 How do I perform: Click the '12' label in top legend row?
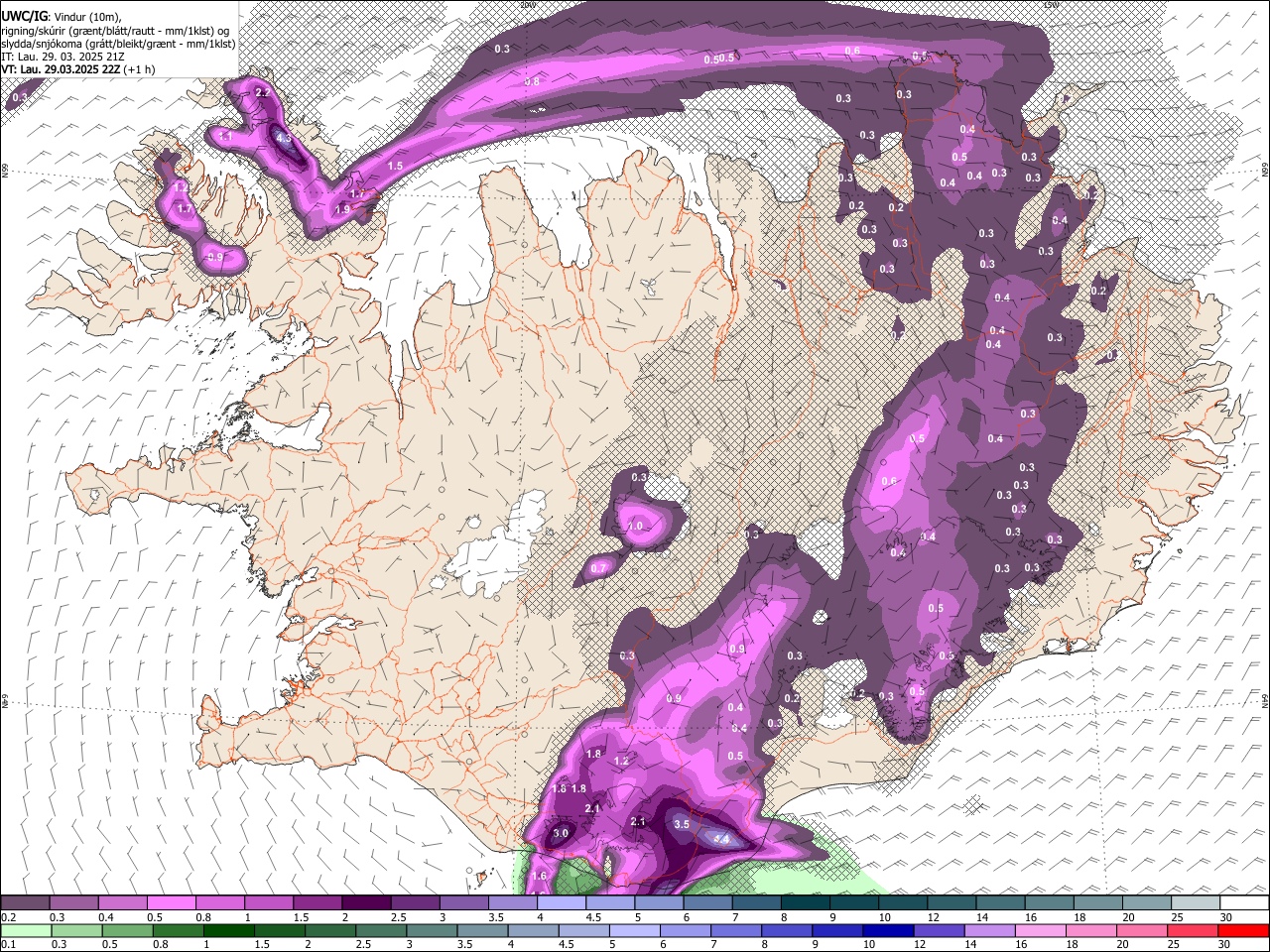932,917
